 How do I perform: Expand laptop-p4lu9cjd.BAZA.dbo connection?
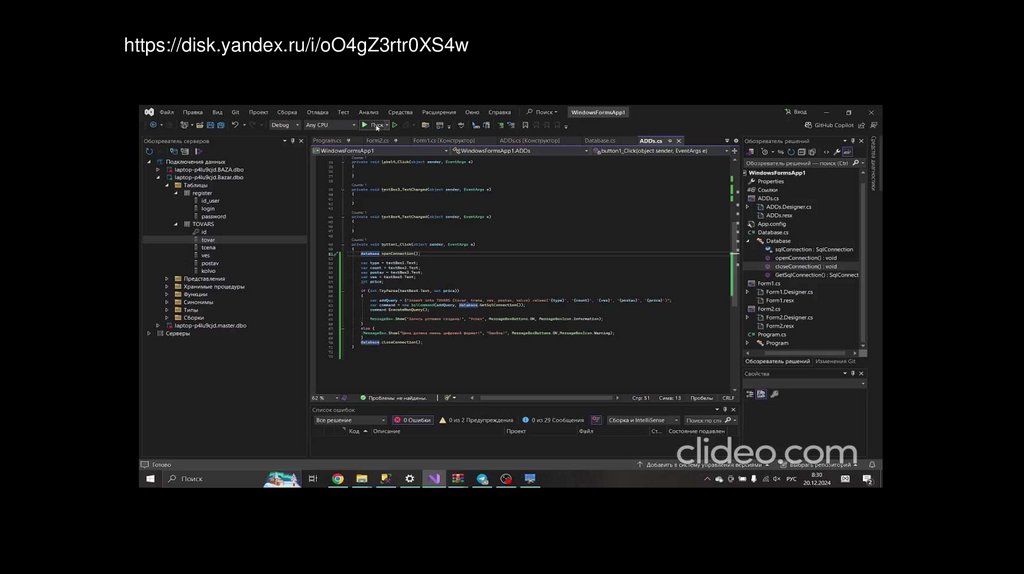click(157, 170)
